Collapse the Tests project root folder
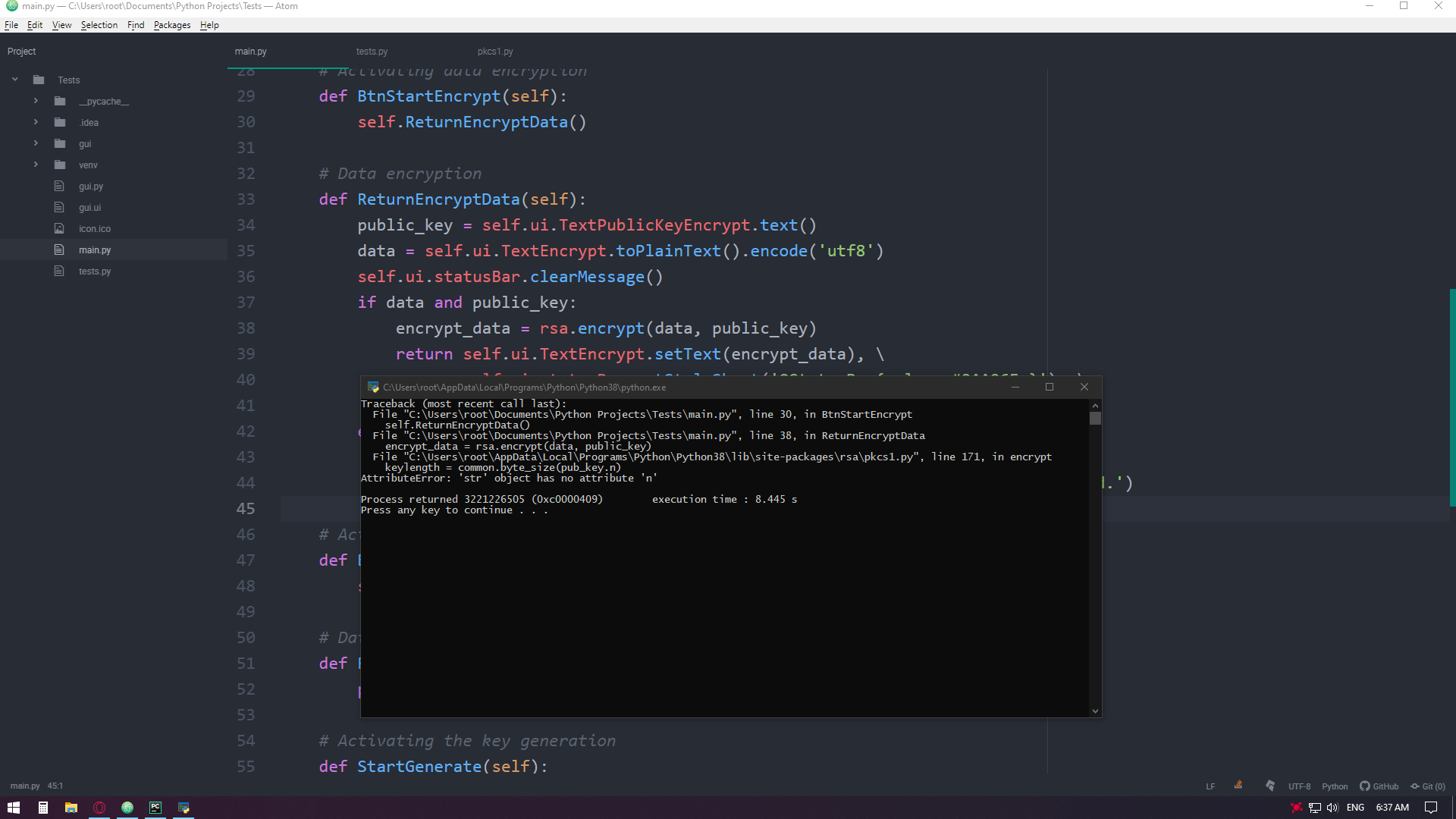Image resolution: width=1456 pixels, height=819 pixels. 14,80
